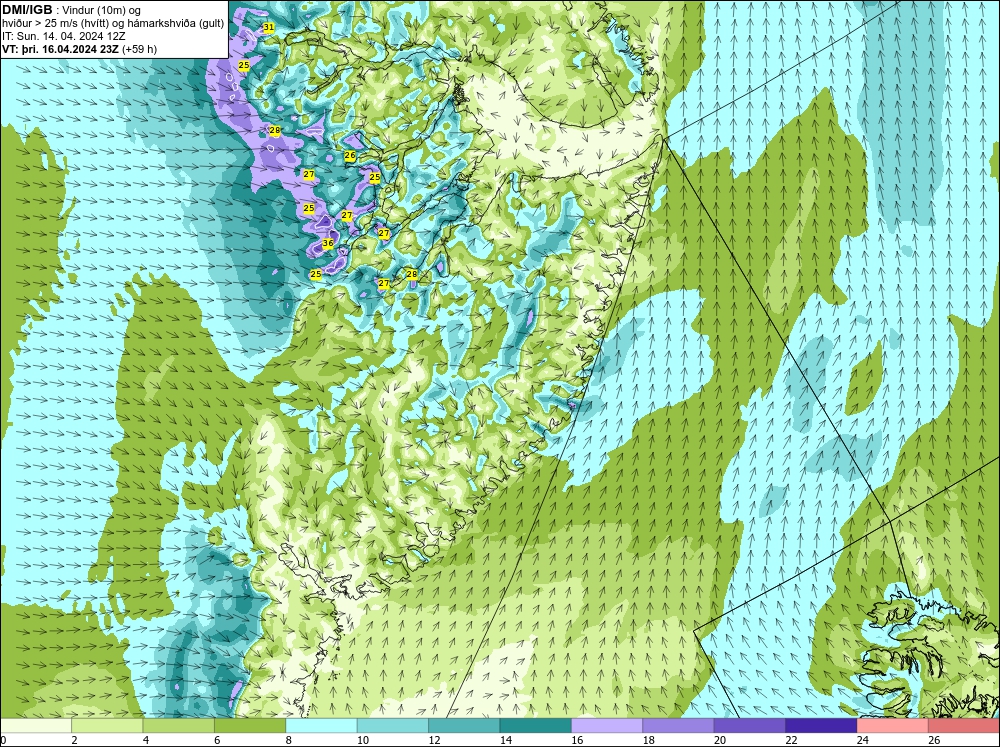Click the legend scale number 18
The image size is (1000, 747).
point(649,740)
